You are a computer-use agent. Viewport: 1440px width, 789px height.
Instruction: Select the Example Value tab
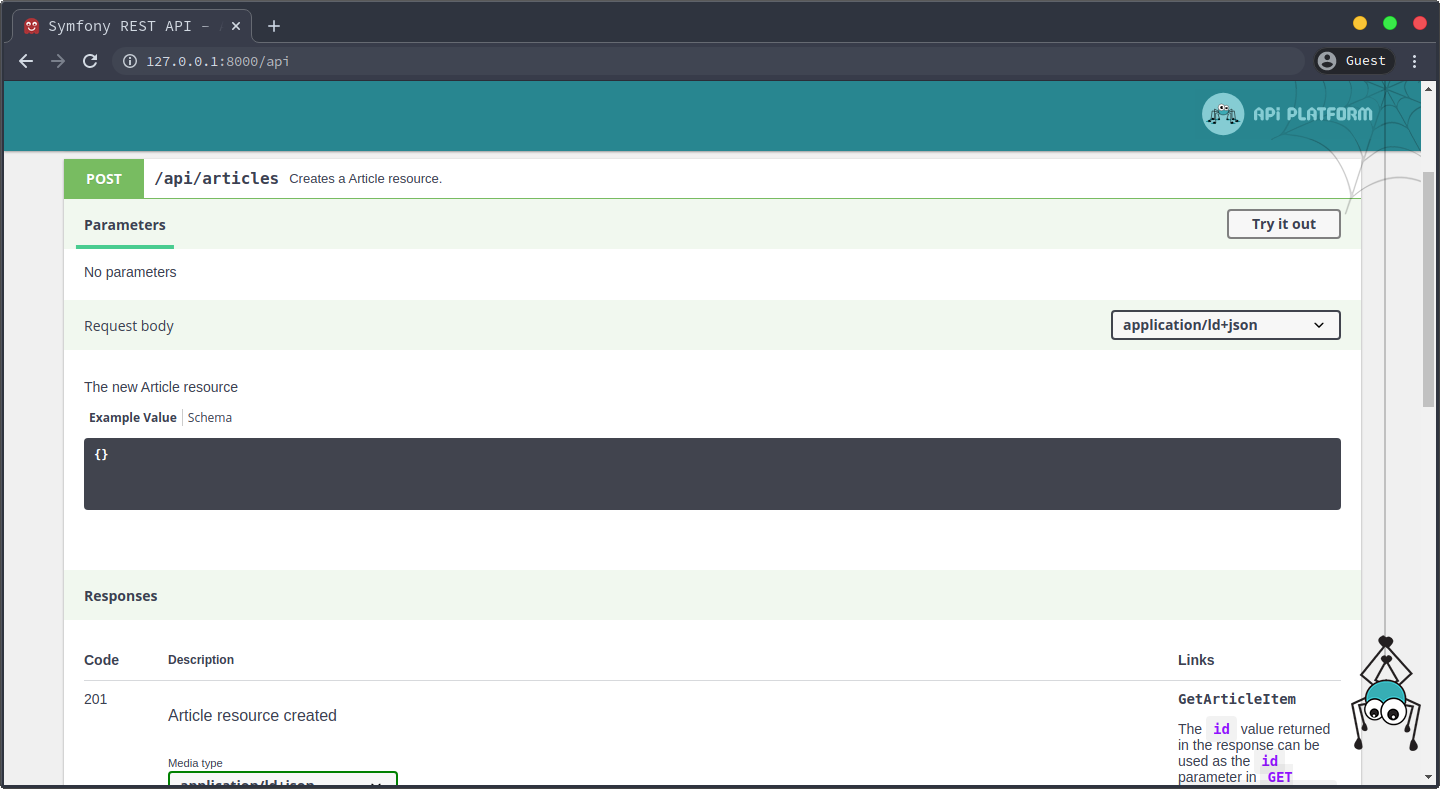(133, 417)
